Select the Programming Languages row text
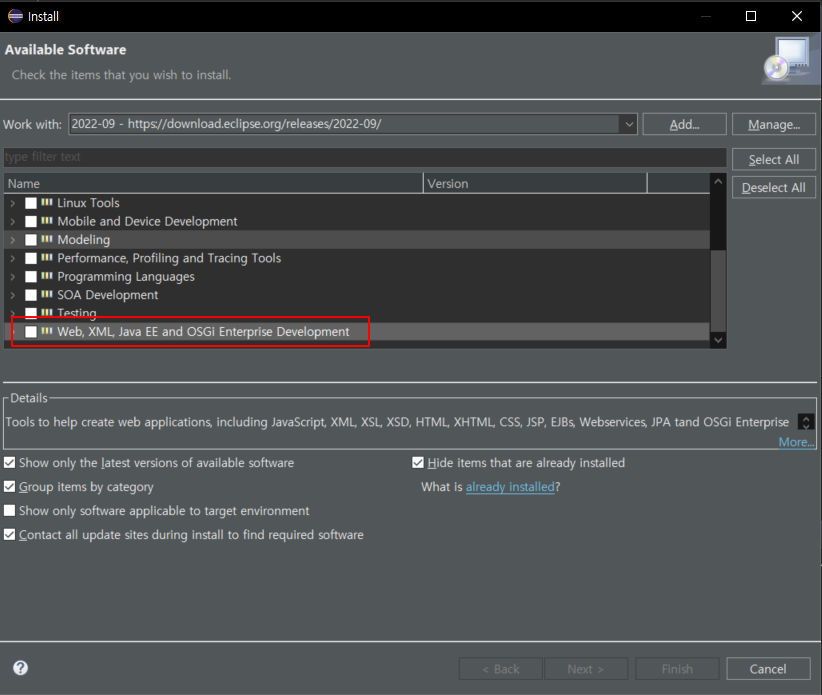The width and height of the screenshot is (822, 695). coord(126,276)
